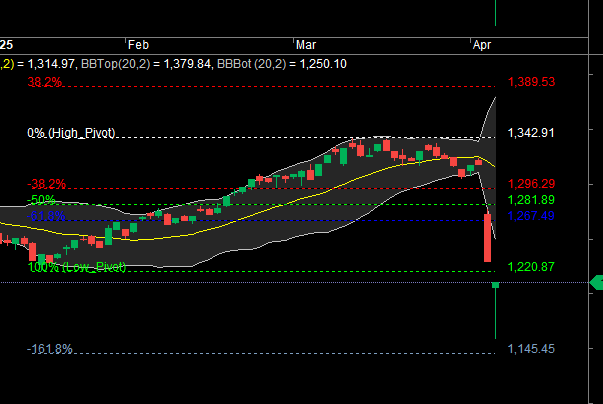The width and height of the screenshot is (603, 404).
Task: Select the 1,389.53 price label
Action: pos(531,82)
